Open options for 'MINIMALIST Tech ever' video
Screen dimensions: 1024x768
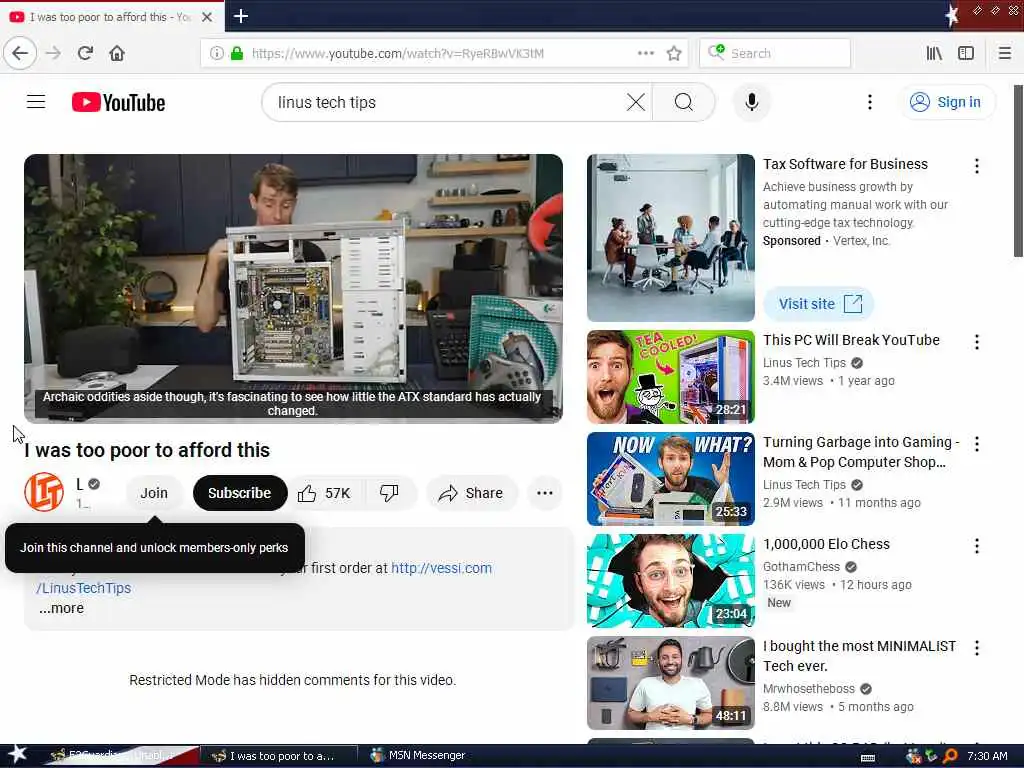pyautogui.click(x=976, y=648)
